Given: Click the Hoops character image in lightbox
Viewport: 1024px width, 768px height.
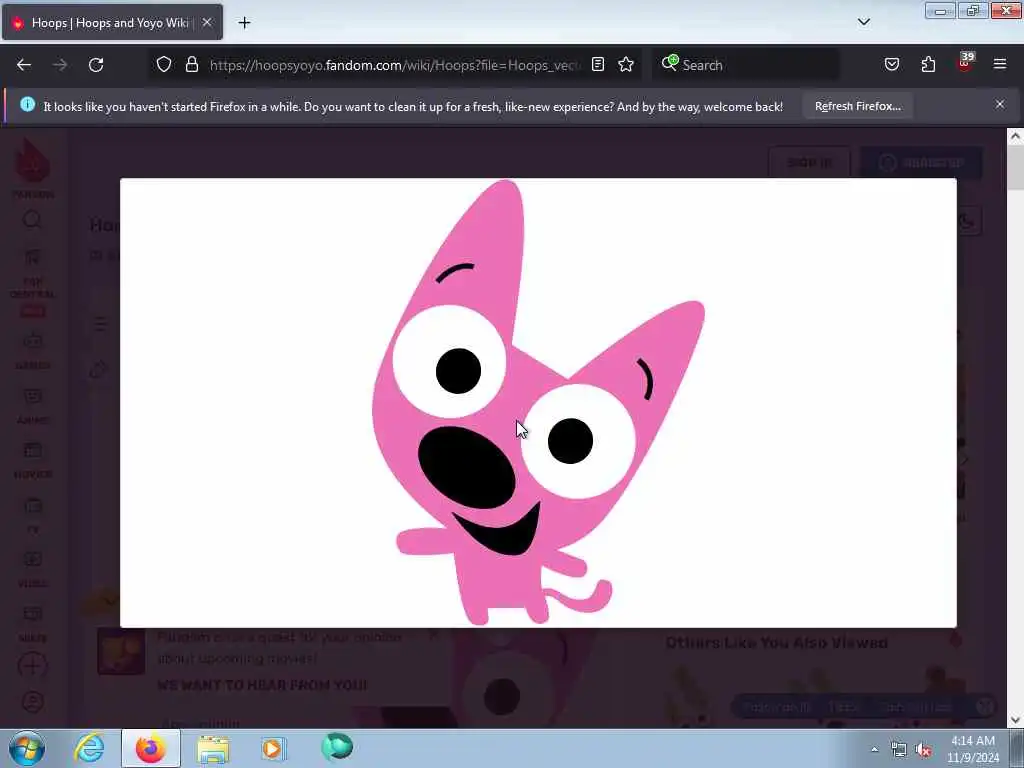Looking at the screenshot, I should (x=538, y=402).
